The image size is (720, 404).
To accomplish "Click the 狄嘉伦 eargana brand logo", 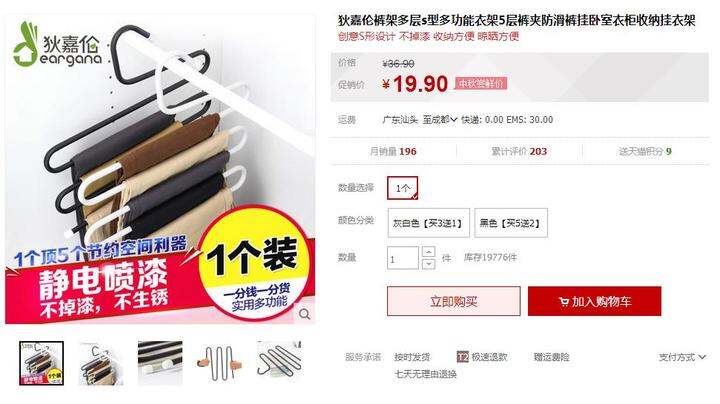I will [57, 45].
